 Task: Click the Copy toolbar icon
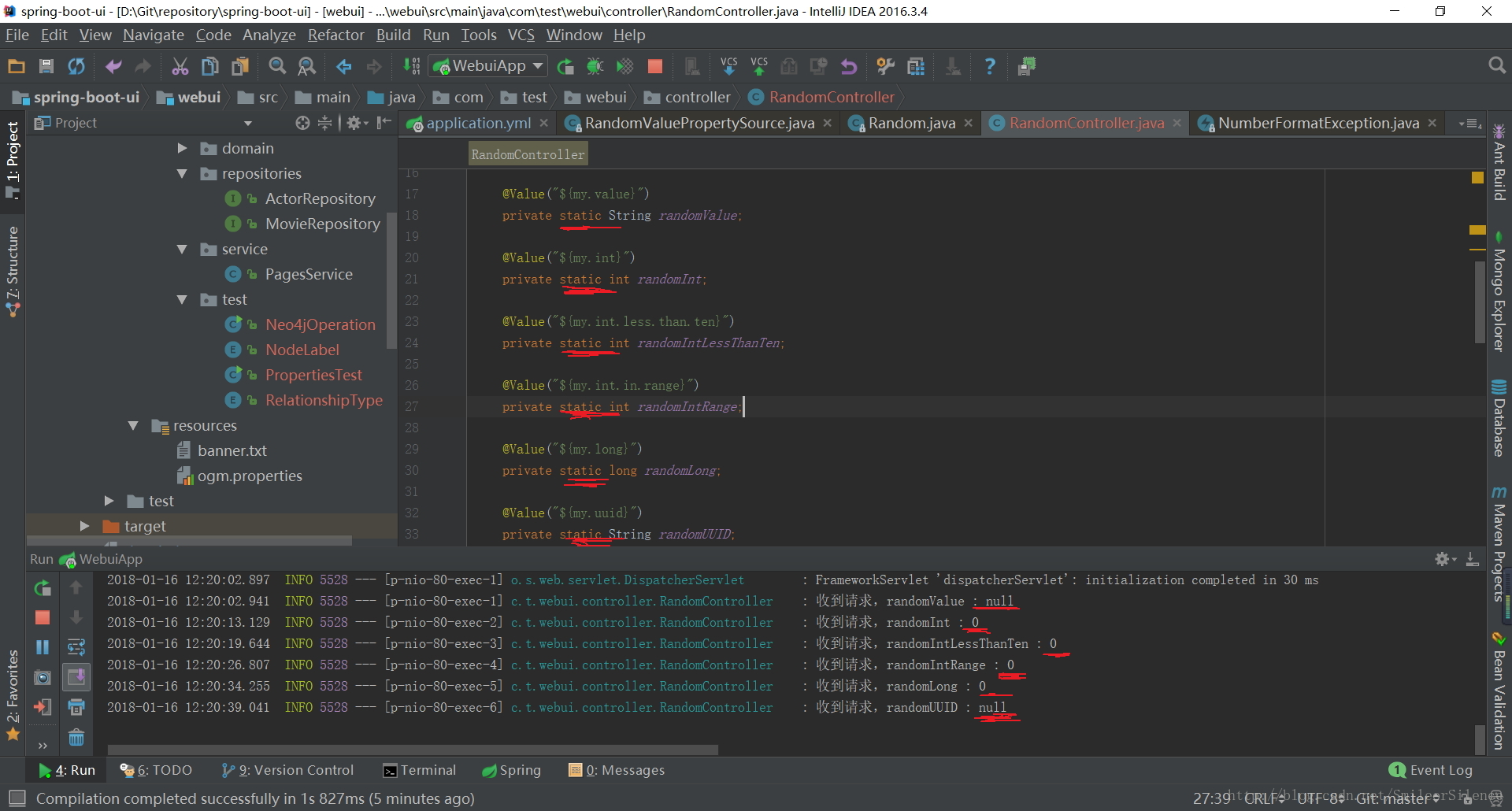coord(210,66)
